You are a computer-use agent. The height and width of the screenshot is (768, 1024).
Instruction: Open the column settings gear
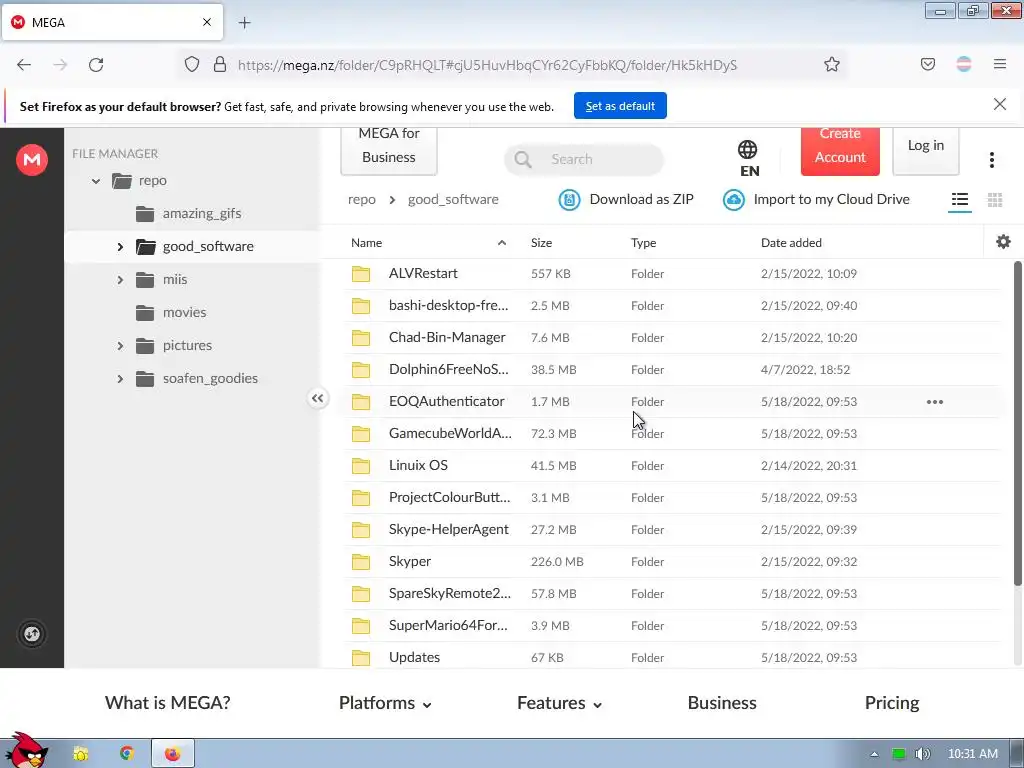(x=1003, y=242)
